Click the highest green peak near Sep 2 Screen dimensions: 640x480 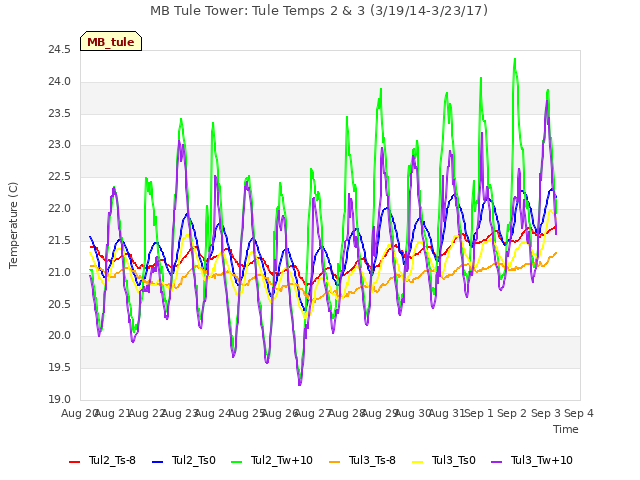(515, 60)
